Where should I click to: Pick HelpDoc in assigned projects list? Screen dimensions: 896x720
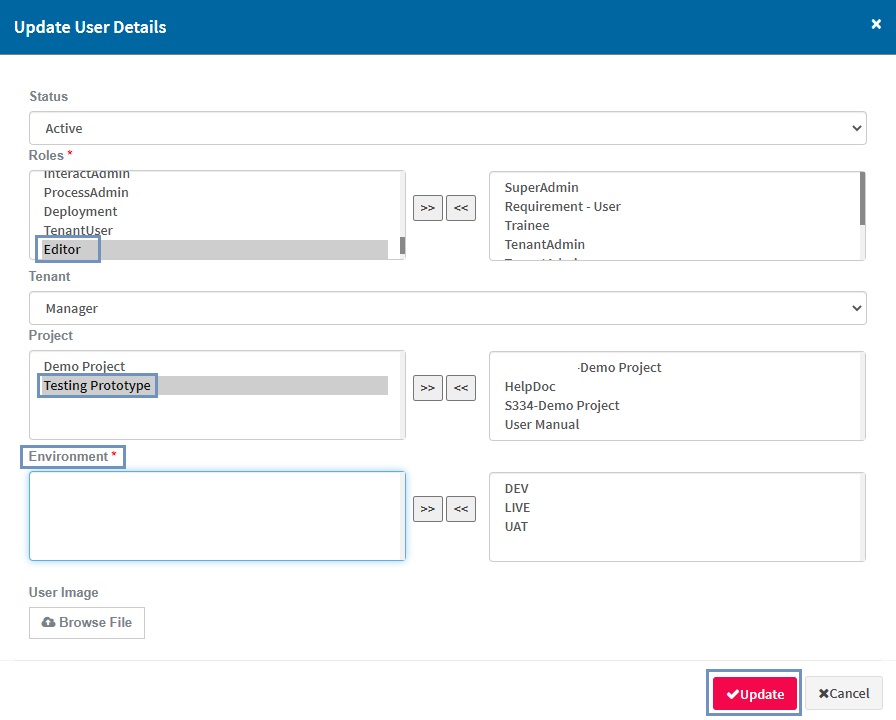click(529, 386)
